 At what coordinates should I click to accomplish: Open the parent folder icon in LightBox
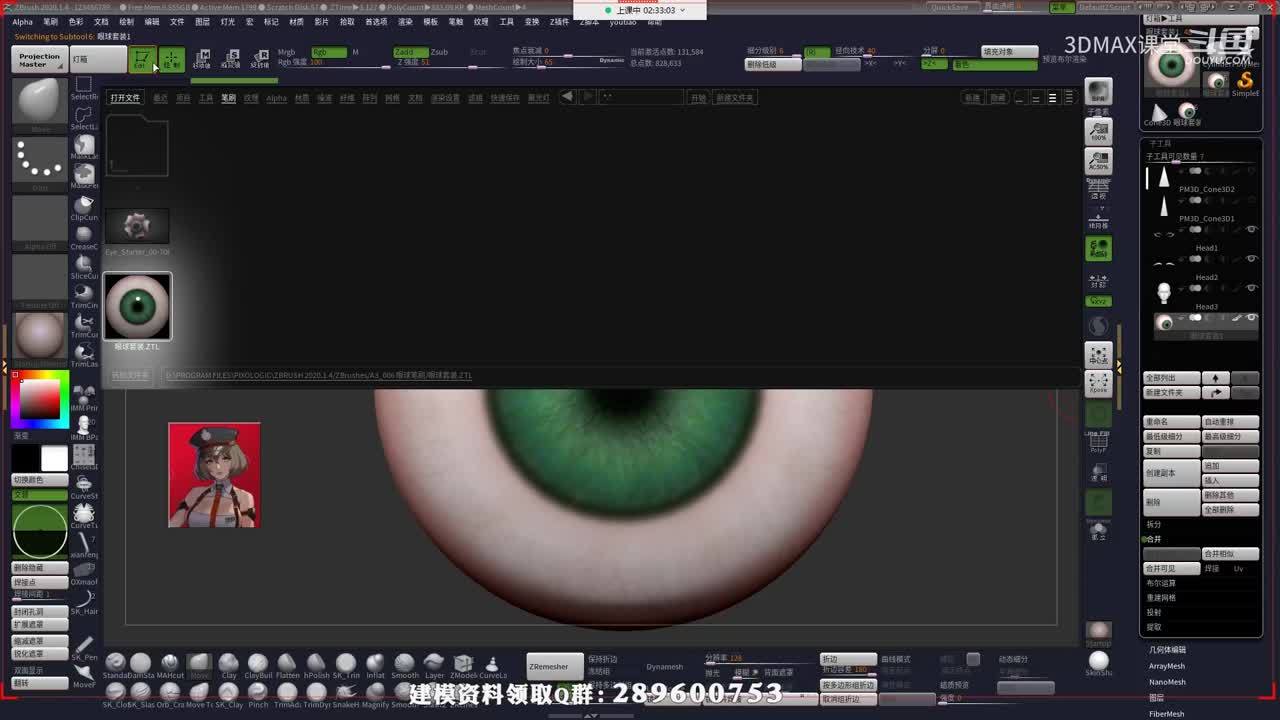tap(137, 147)
